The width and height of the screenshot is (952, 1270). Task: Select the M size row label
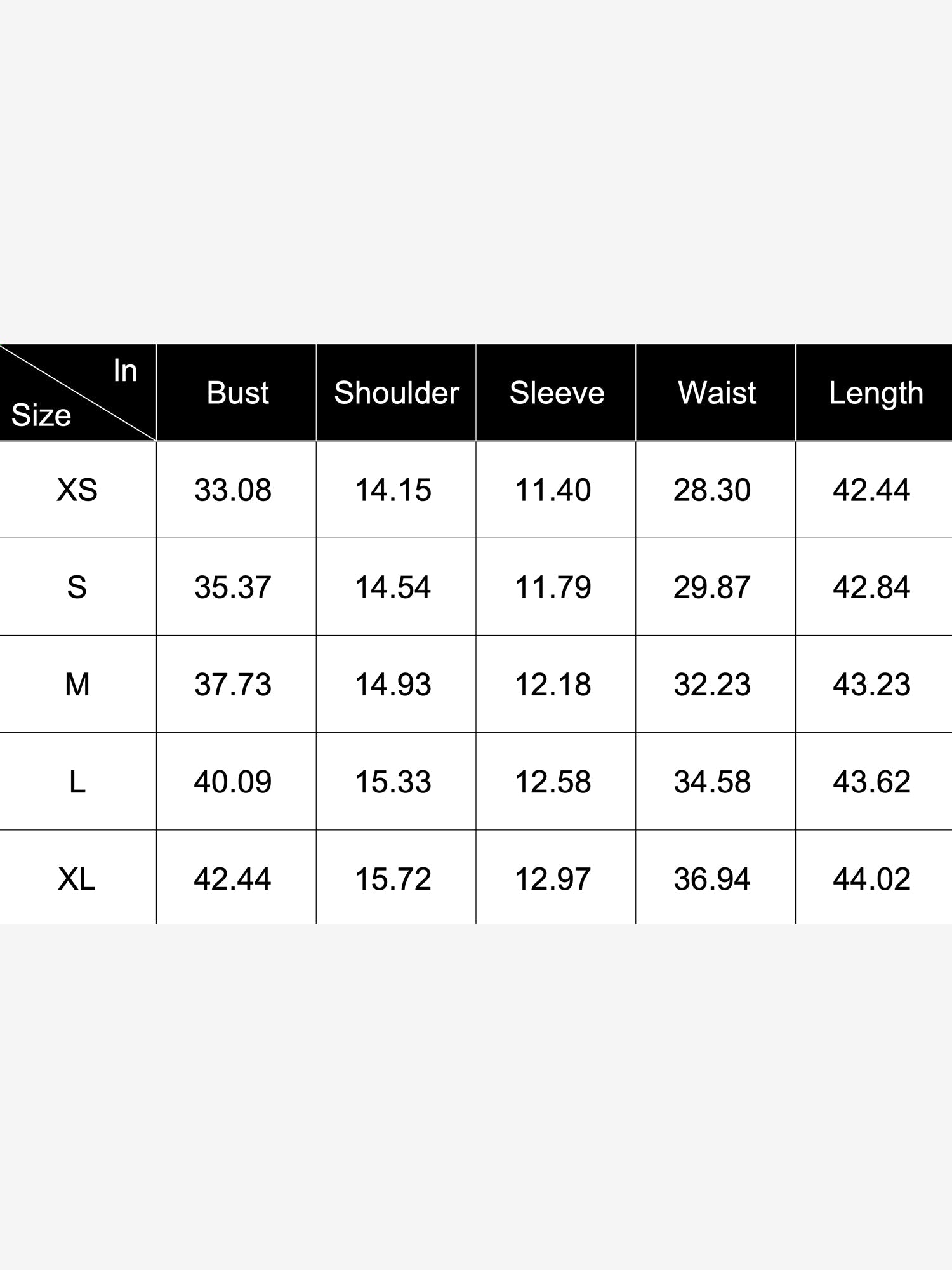pos(77,685)
